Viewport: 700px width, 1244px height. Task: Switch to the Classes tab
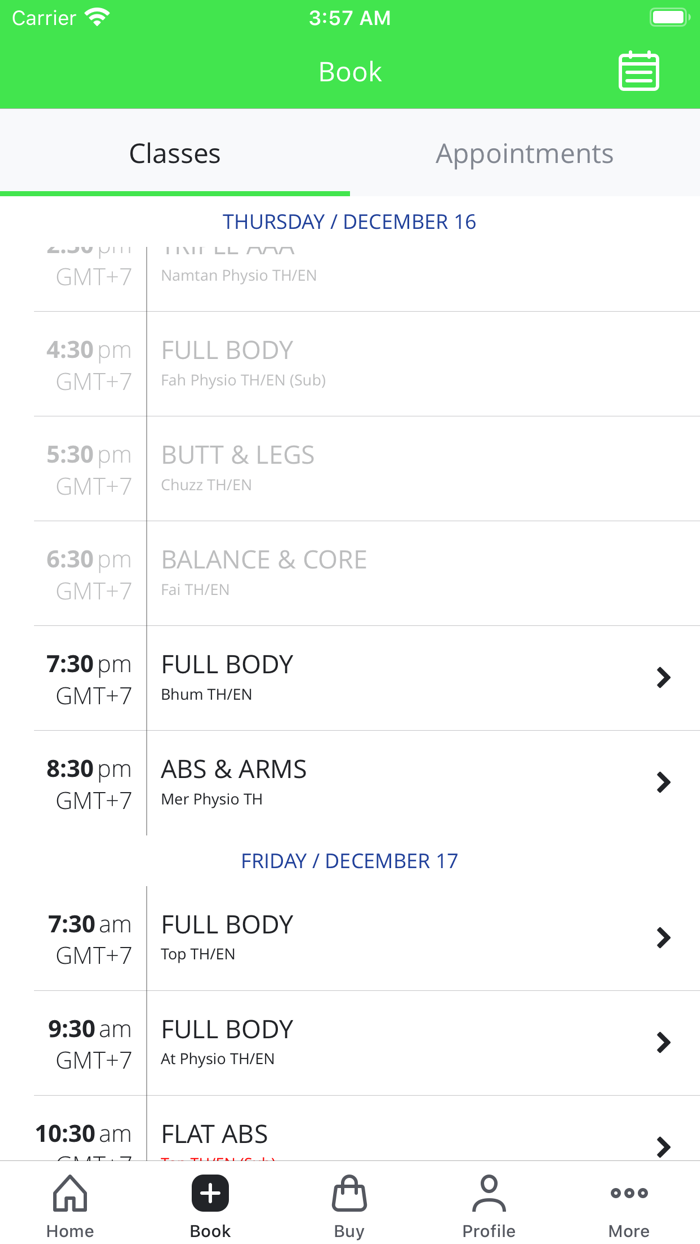click(175, 154)
